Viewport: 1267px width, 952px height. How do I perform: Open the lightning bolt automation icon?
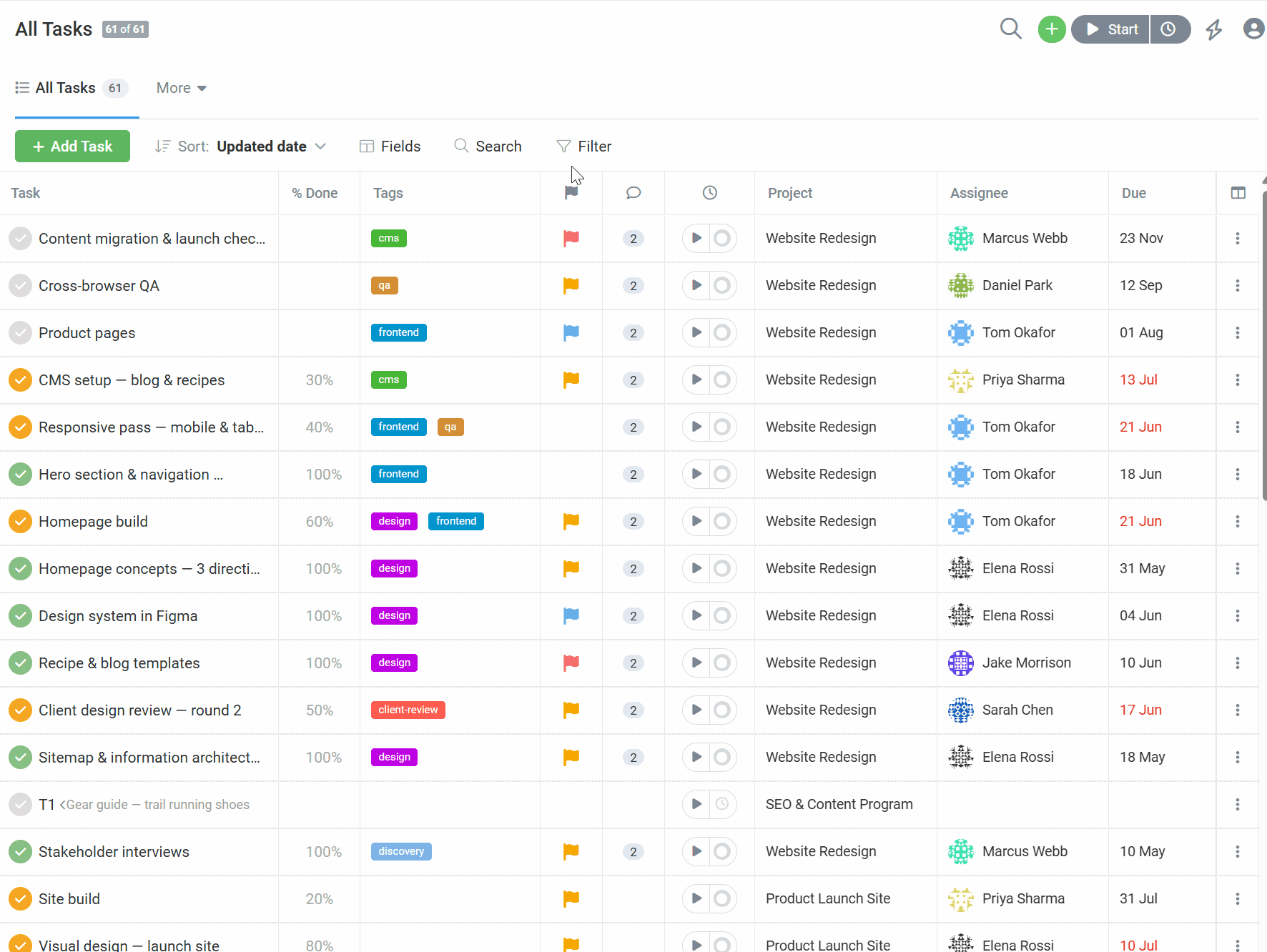pyautogui.click(x=1213, y=29)
